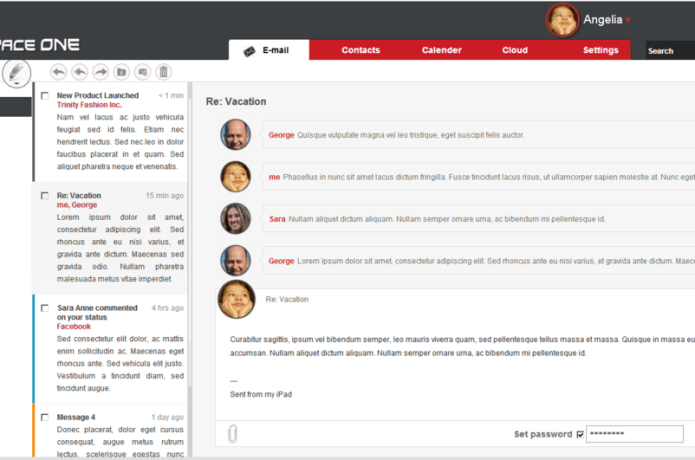
Task: Tick the Sara Anne commented message checkbox
Action: pos(45,309)
